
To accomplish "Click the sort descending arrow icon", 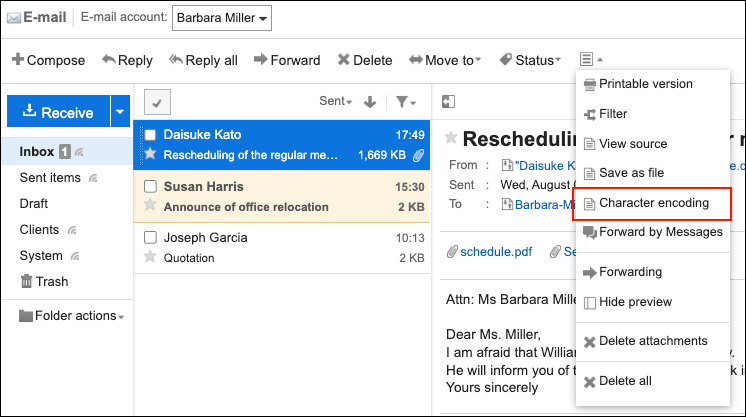I will (370, 102).
